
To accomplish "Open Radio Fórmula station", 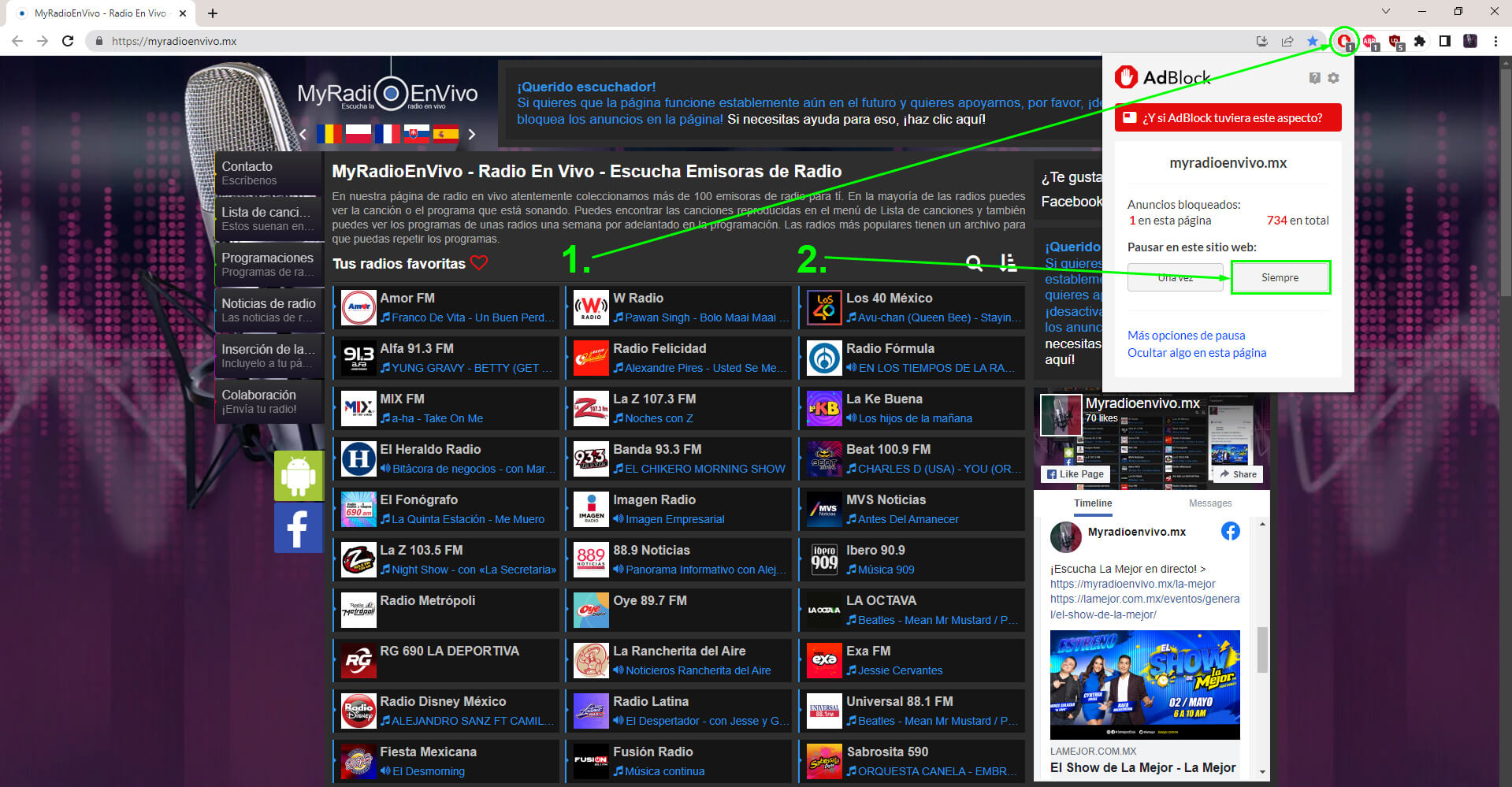I will tap(912, 358).
